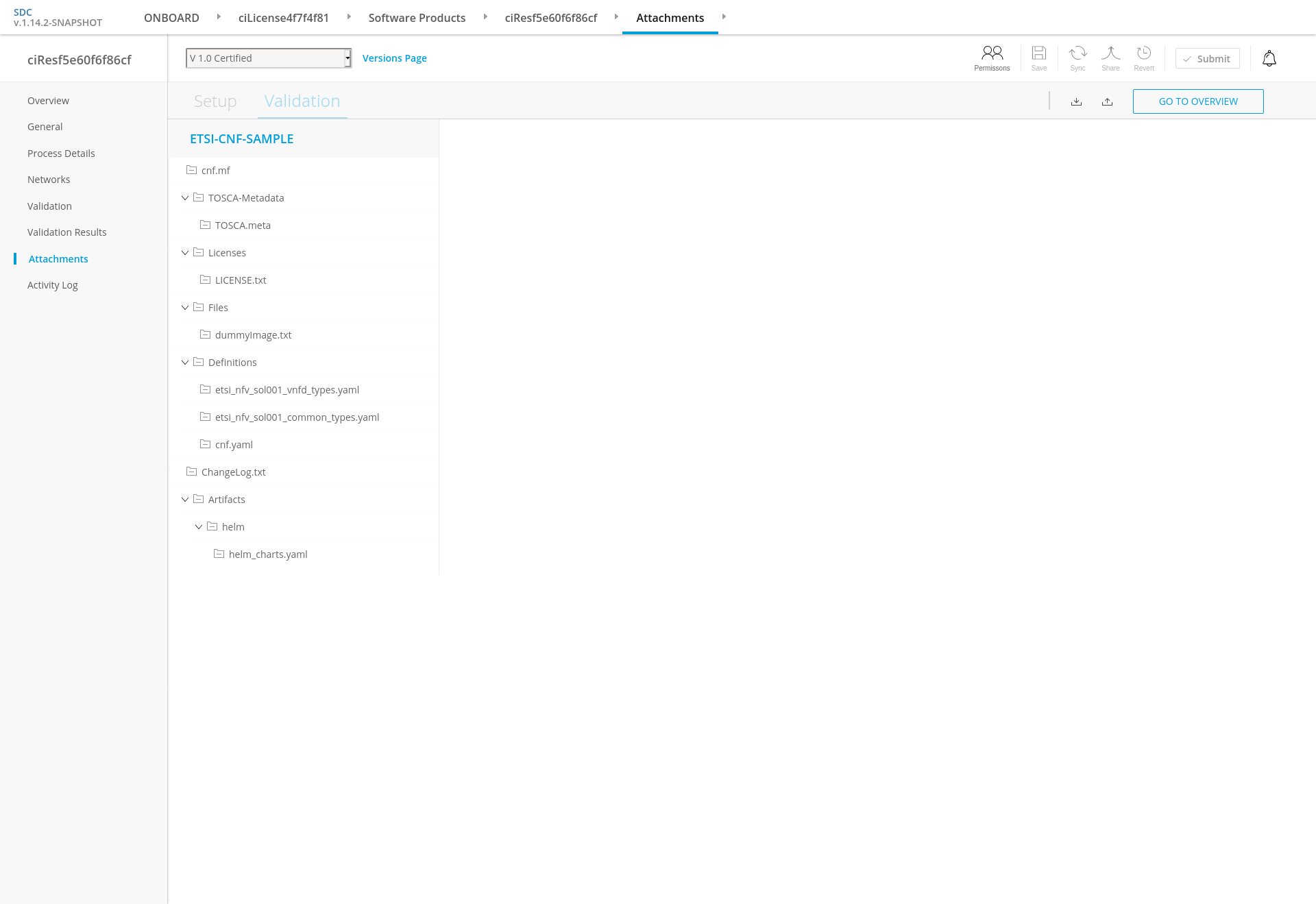Click folder icon next to TOSCA-Metadata
Image resolution: width=1316 pixels, height=904 pixels.
point(199,197)
